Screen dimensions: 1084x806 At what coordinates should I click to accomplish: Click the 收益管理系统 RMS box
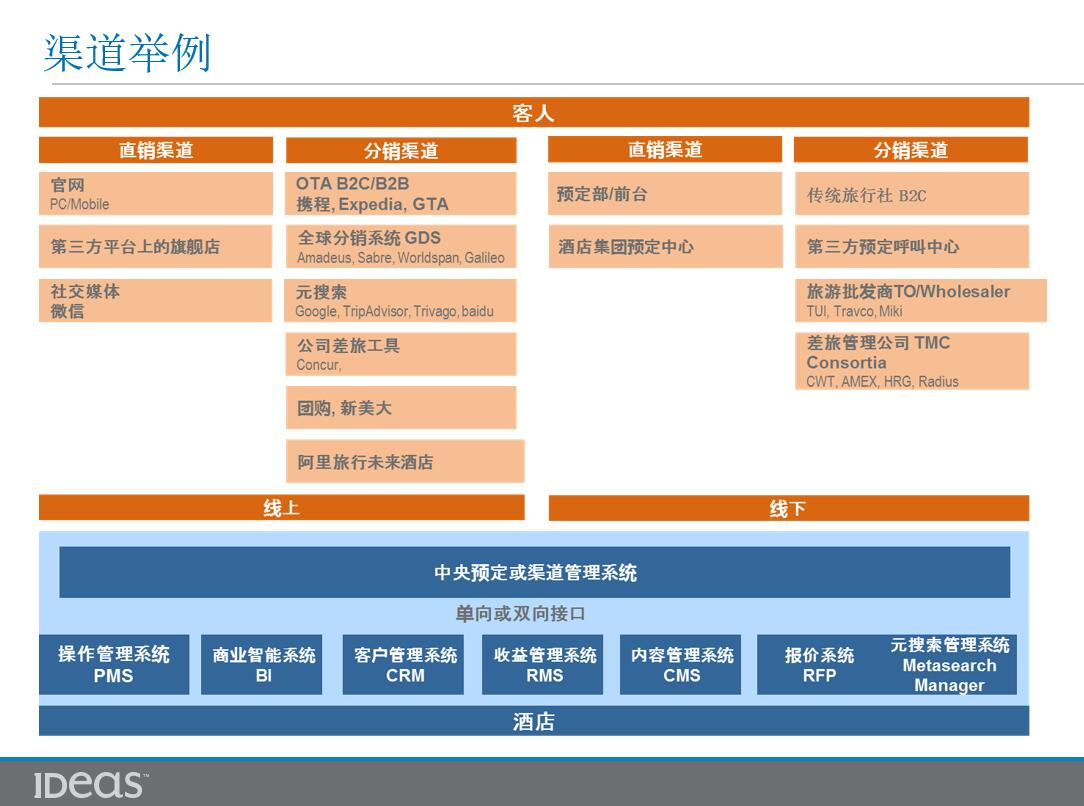click(x=543, y=664)
